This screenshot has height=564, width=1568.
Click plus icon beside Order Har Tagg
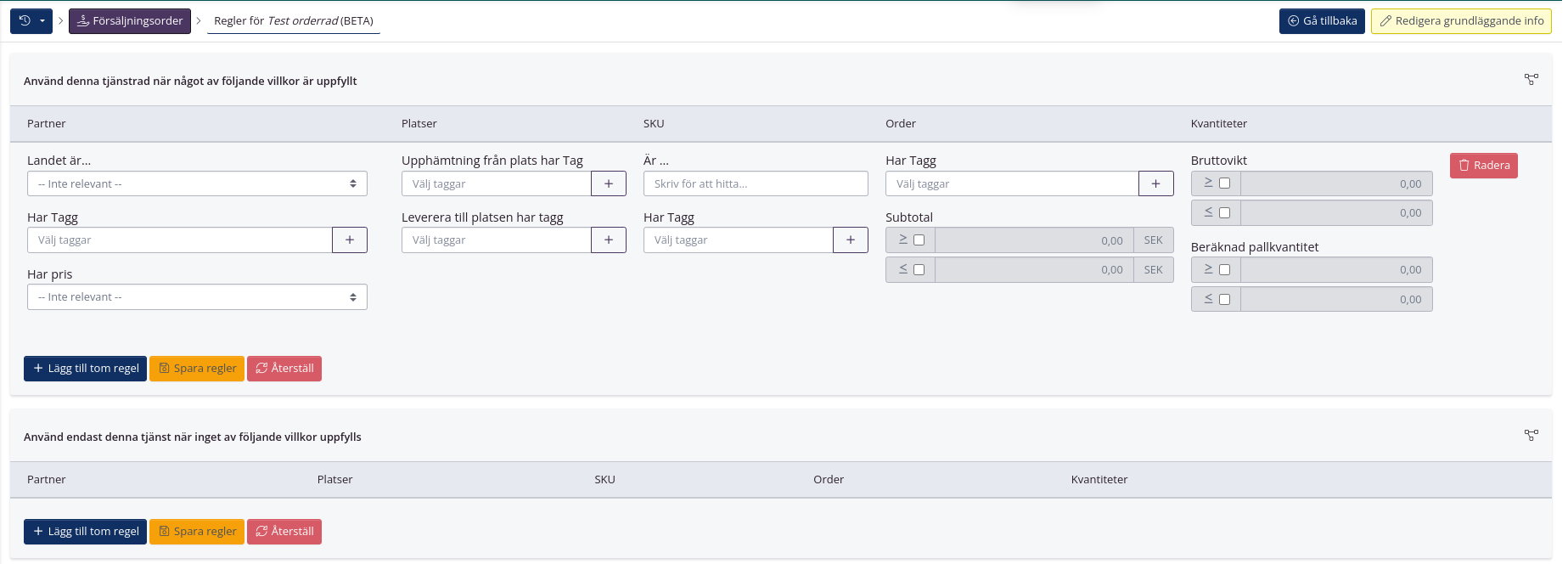1155,184
